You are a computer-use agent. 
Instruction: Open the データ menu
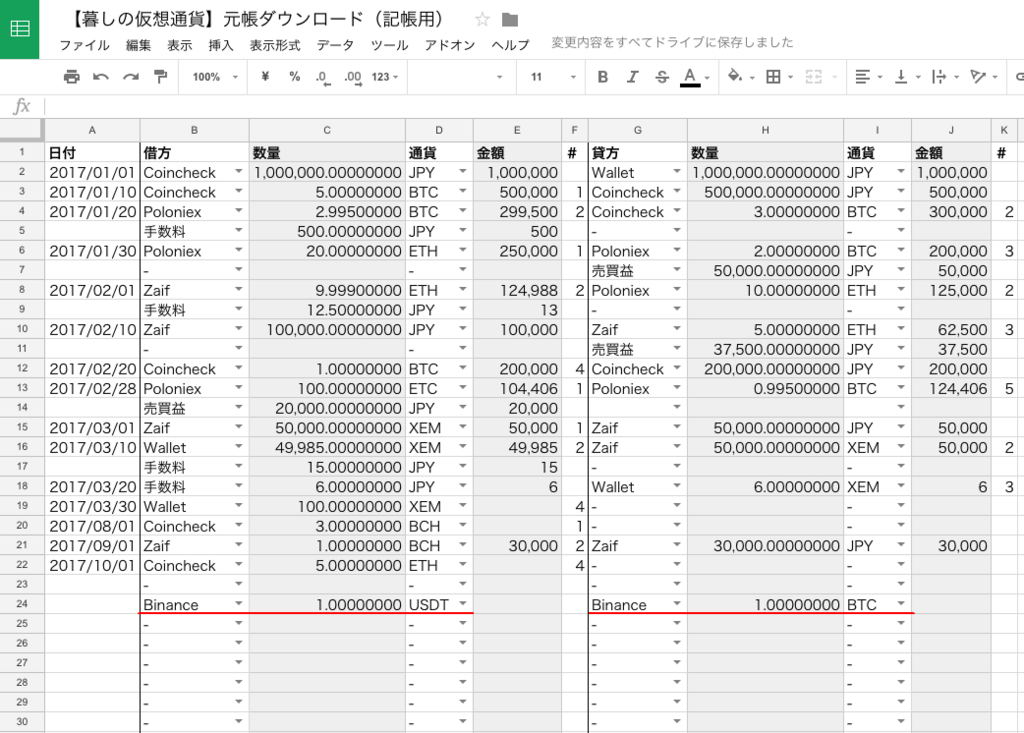[x=335, y=45]
